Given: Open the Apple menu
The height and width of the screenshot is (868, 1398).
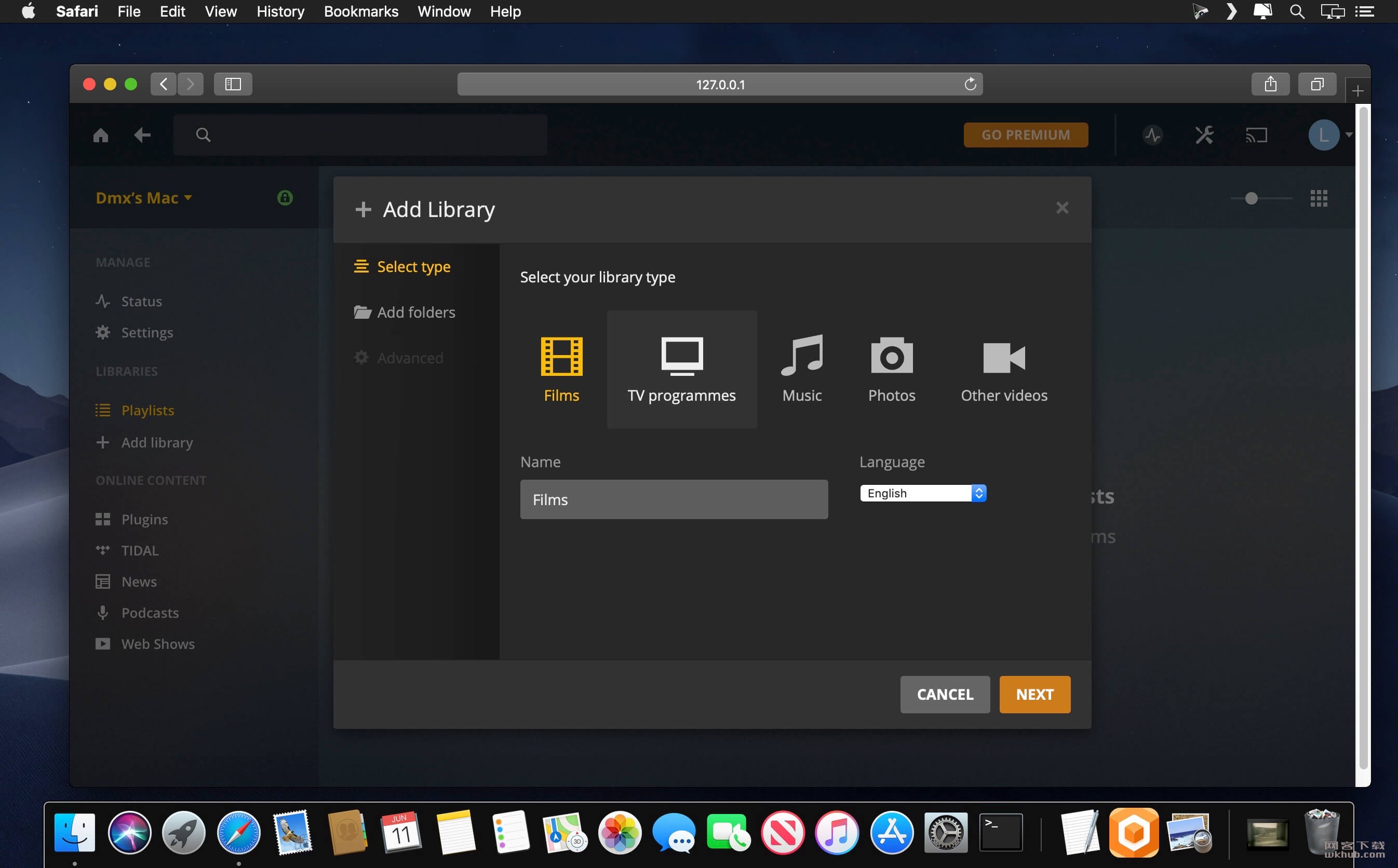Looking at the screenshot, I should (28, 11).
